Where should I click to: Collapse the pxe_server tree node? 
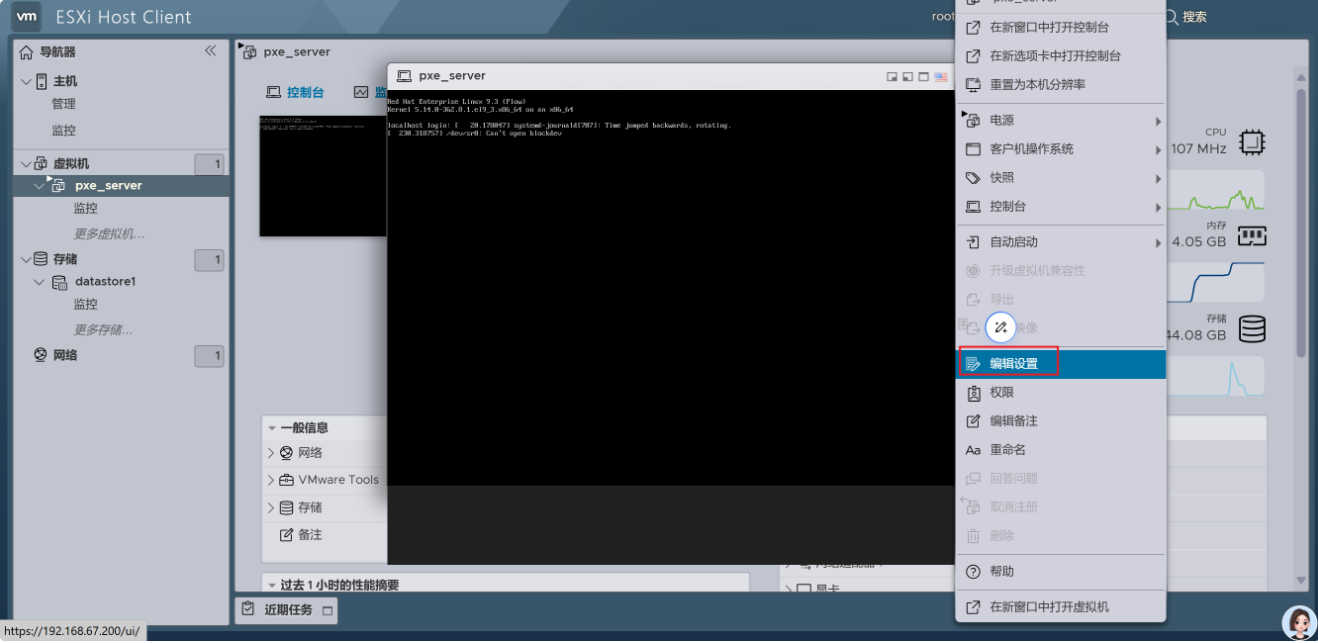(x=40, y=186)
